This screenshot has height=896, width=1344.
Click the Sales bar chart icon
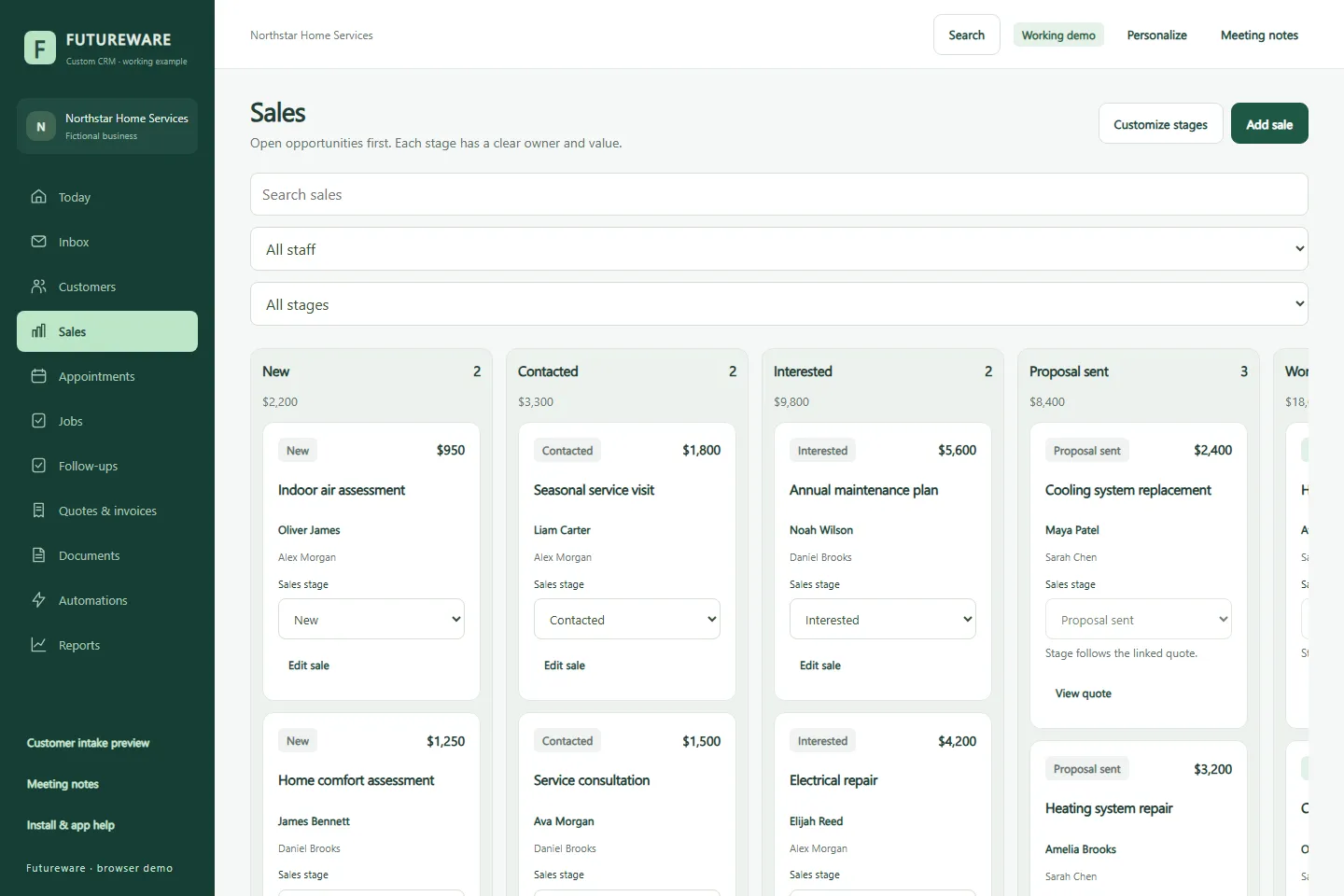(x=38, y=331)
